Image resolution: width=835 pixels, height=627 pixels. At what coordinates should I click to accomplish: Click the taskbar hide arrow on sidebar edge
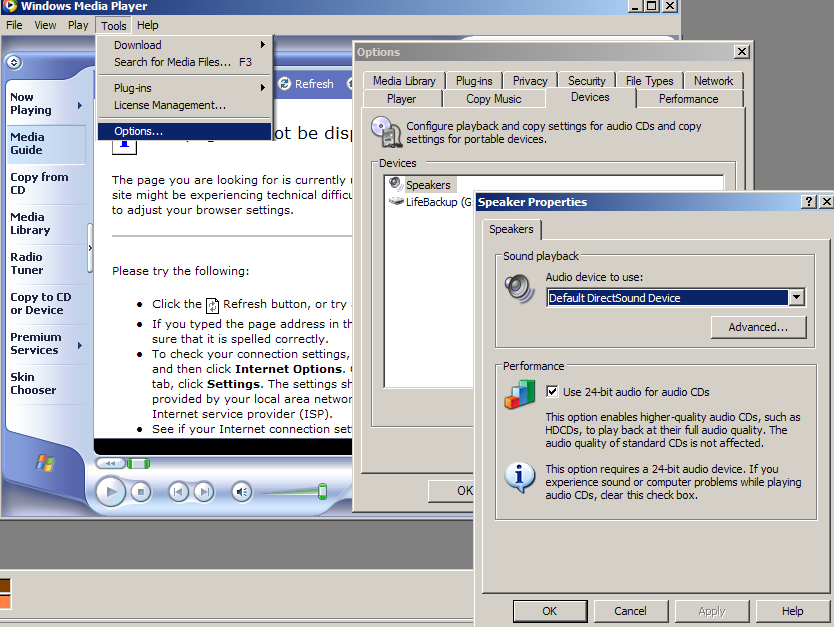(90, 248)
